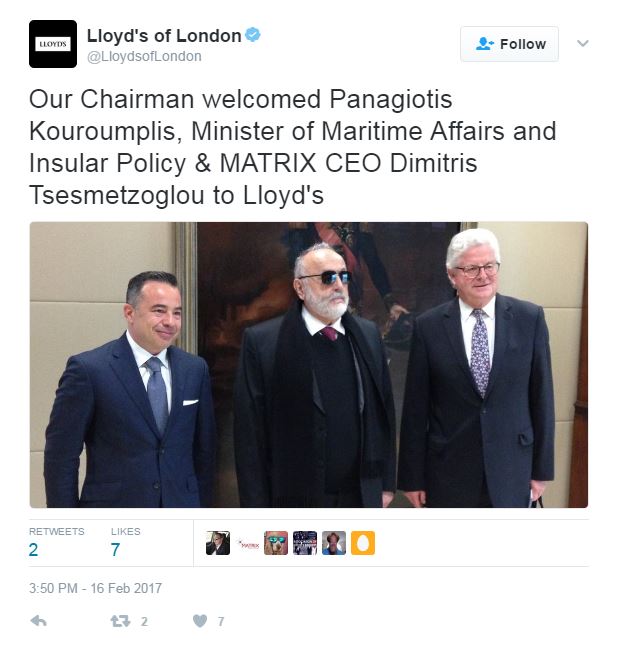
Task: Open the orange egg default avatar
Action: (x=363, y=543)
